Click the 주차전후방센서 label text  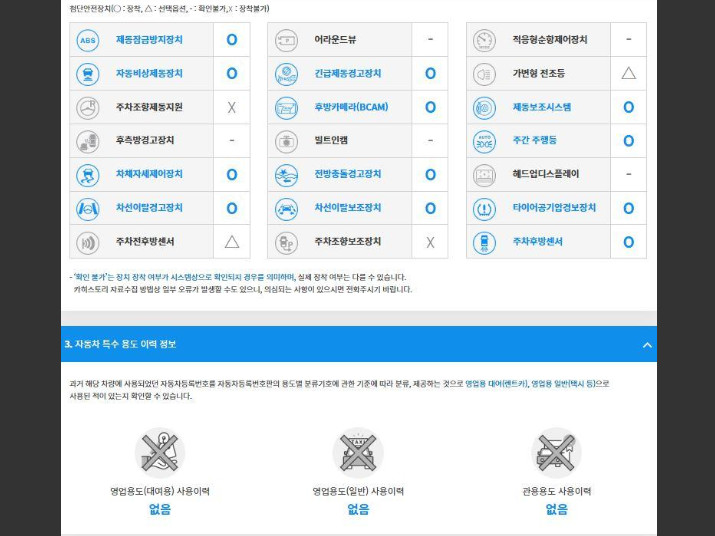pyautogui.click(x=145, y=241)
